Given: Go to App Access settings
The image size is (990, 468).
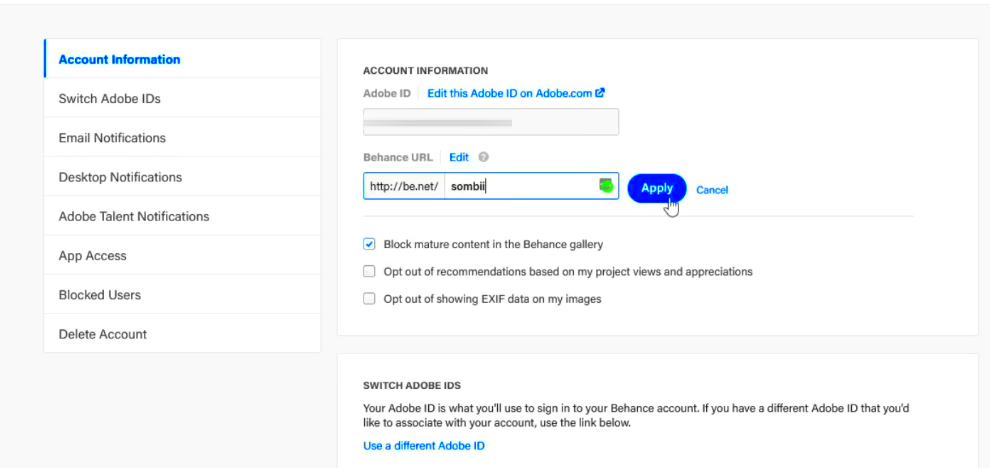Looking at the screenshot, I should pyautogui.click(x=182, y=255).
